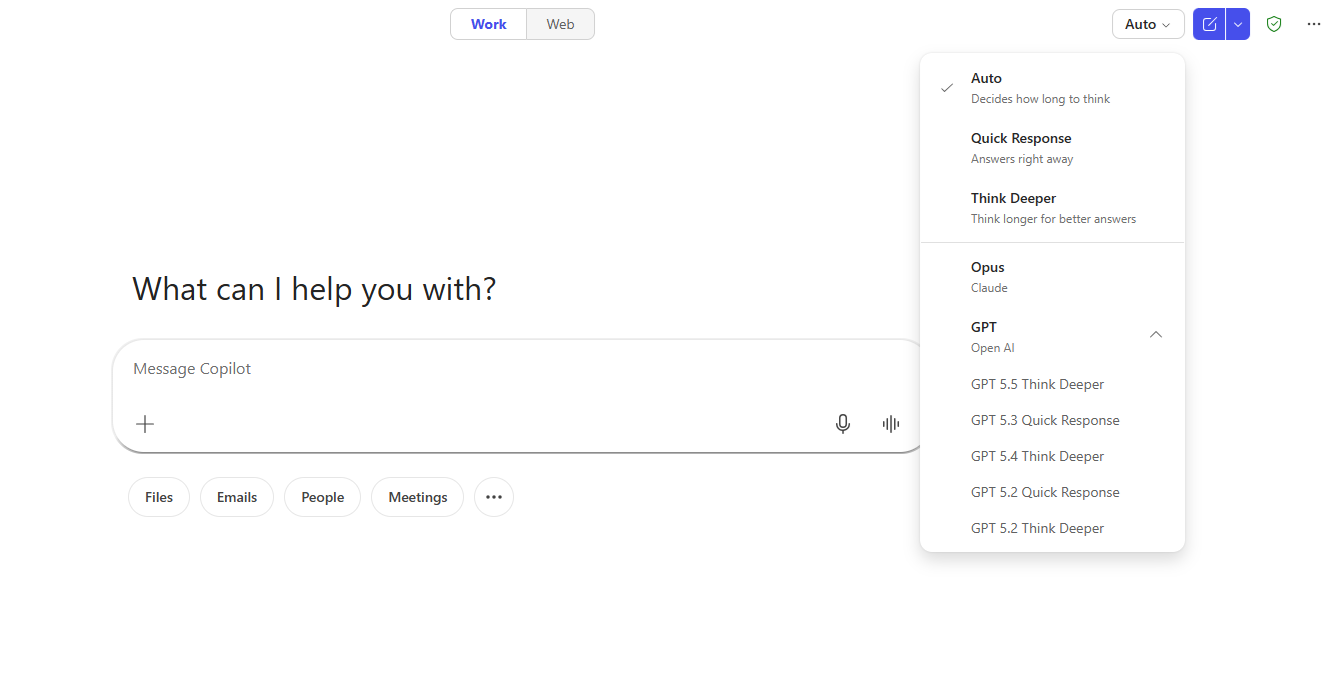Choose GPT 5.4 Think Deeper
The image size is (1337, 686).
click(x=1052, y=456)
